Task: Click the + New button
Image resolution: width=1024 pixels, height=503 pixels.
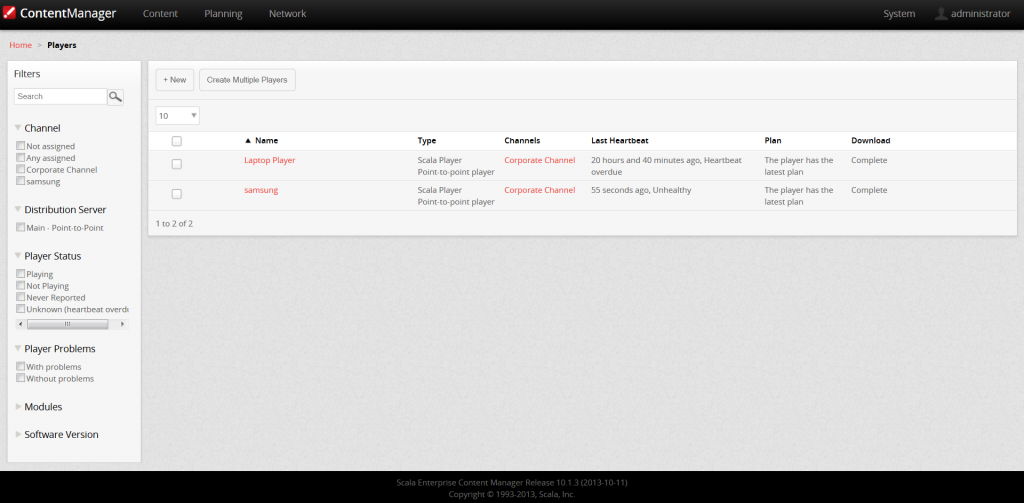Action: 174,80
